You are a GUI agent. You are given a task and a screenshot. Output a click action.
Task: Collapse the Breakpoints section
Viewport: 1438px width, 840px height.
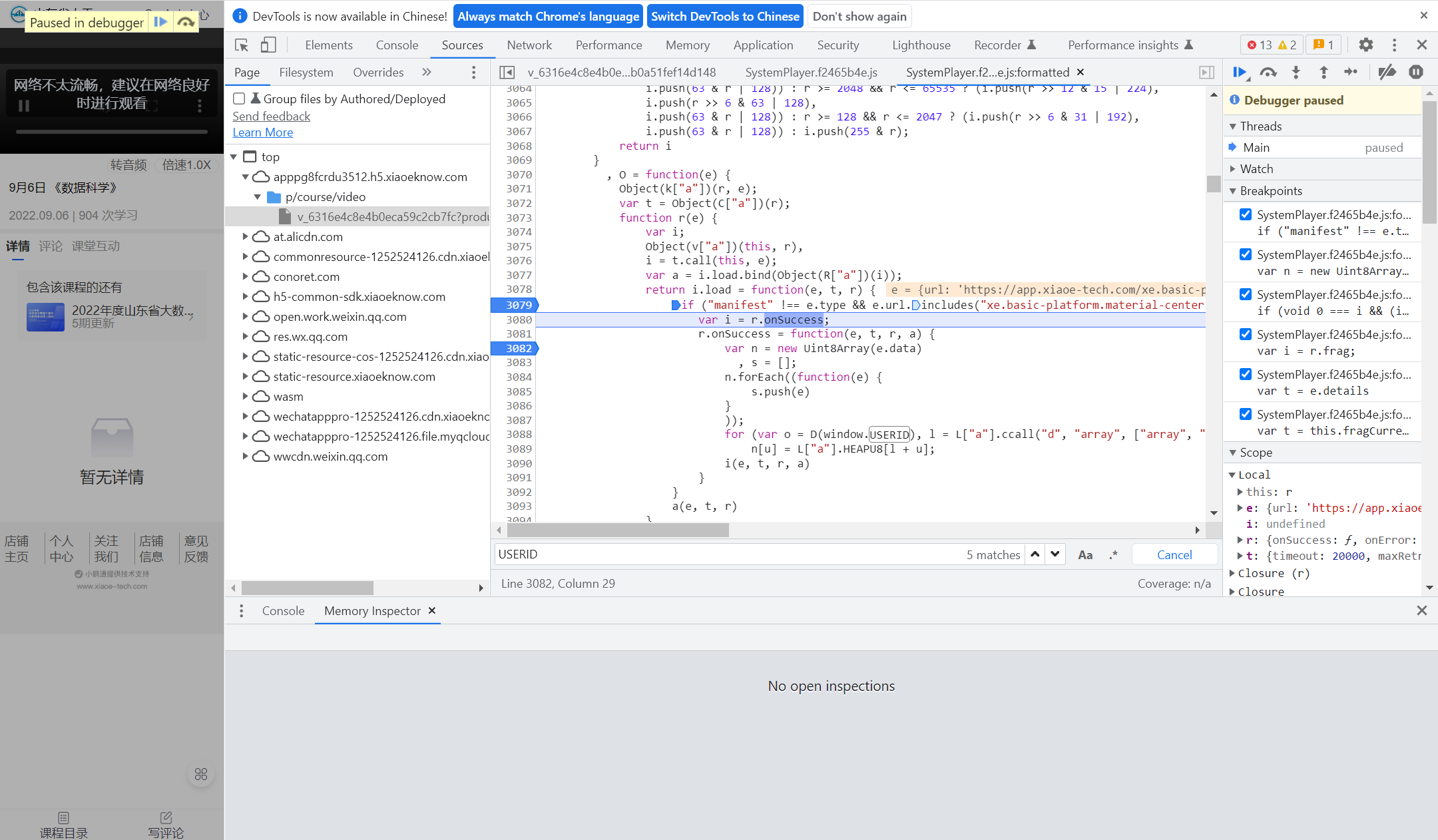(1233, 191)
